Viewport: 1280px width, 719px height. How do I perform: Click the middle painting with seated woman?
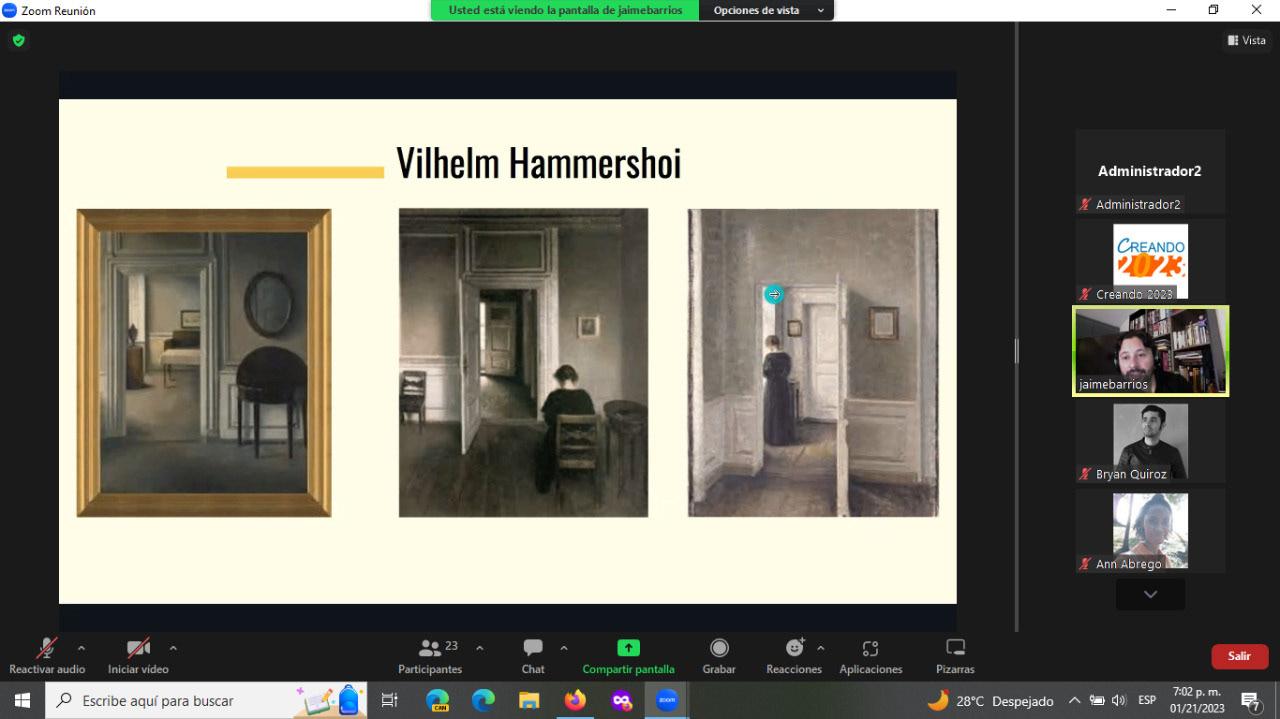tap(523, 363)
